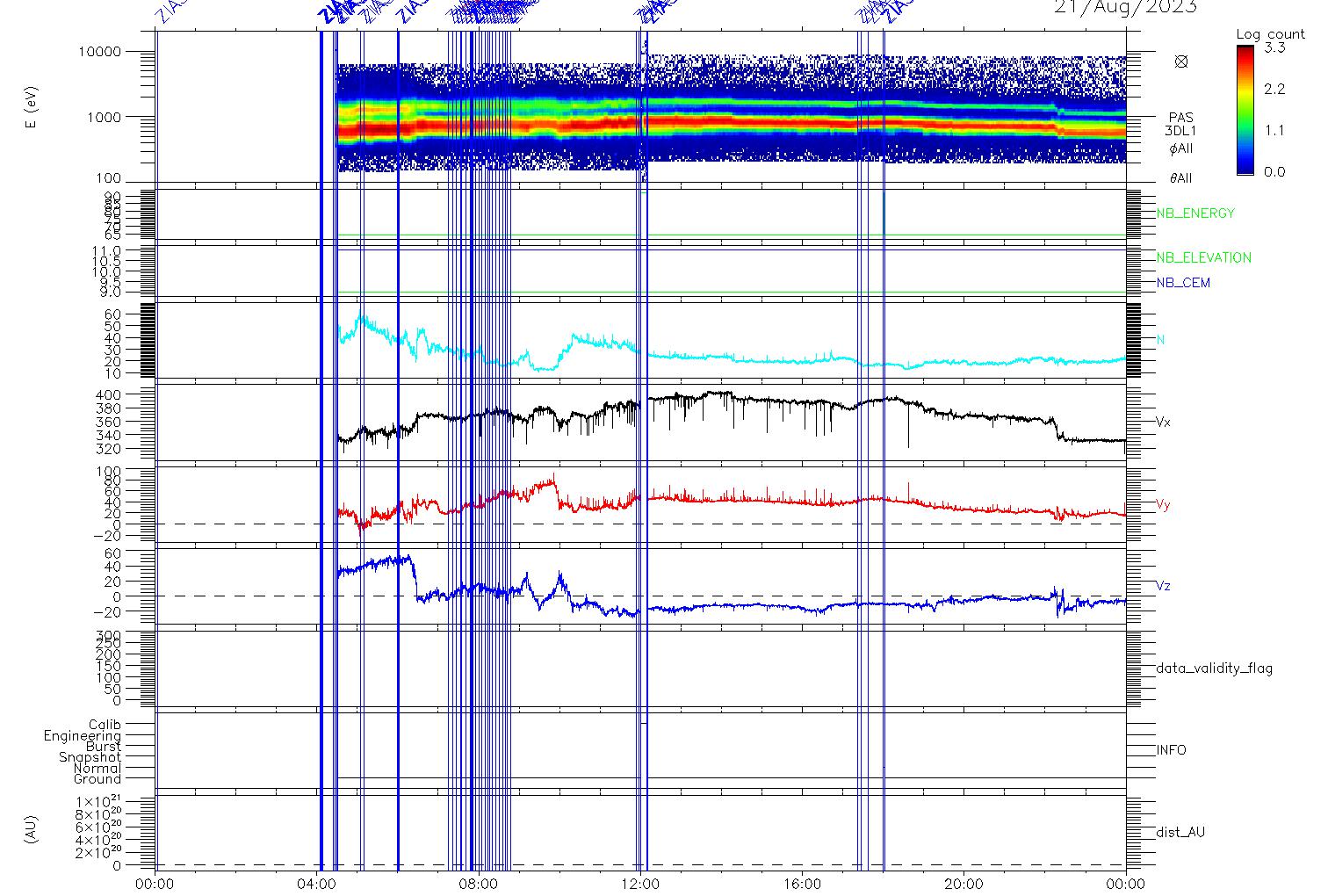Click the green NB_ELEVATION legend label
1328x896 pixels.
[x=1203, y=258]
